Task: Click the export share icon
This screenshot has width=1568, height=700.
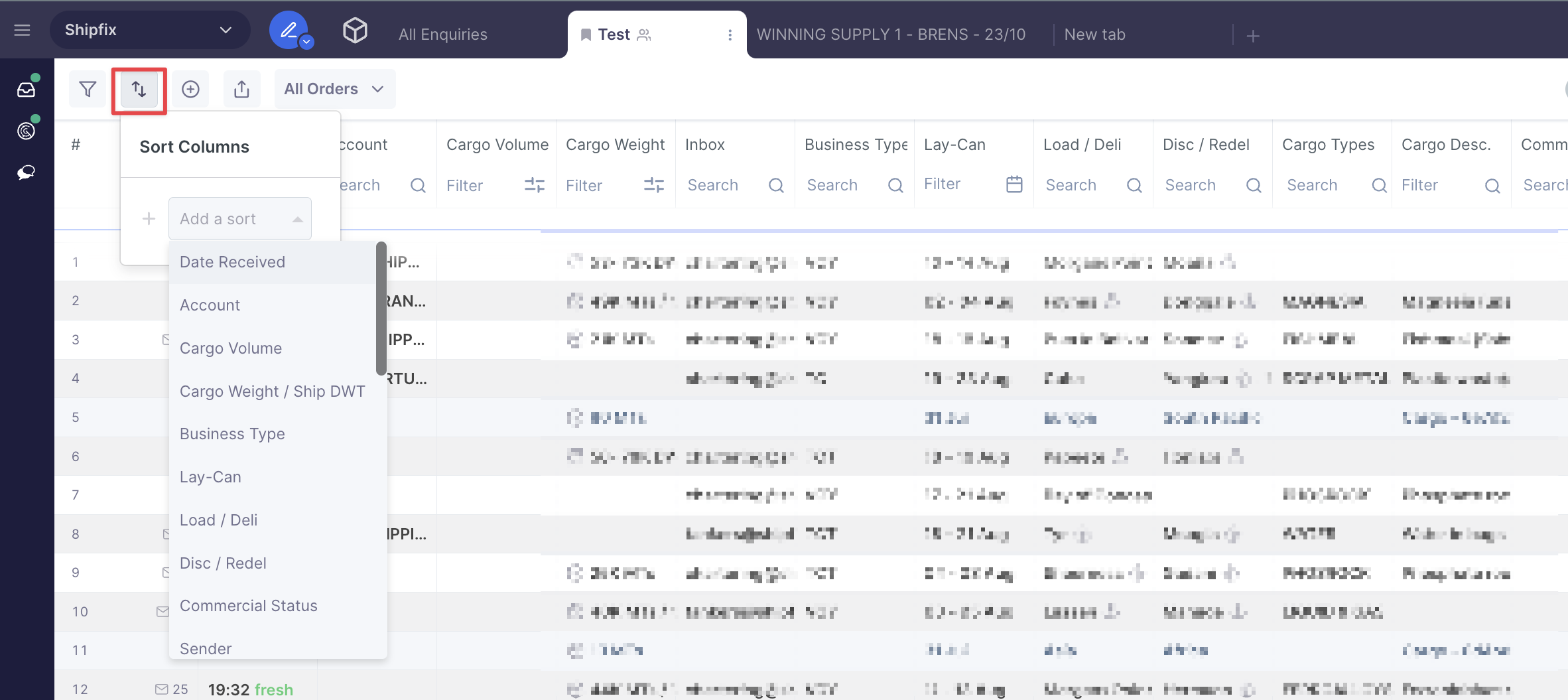Action: tap(241, 89)
